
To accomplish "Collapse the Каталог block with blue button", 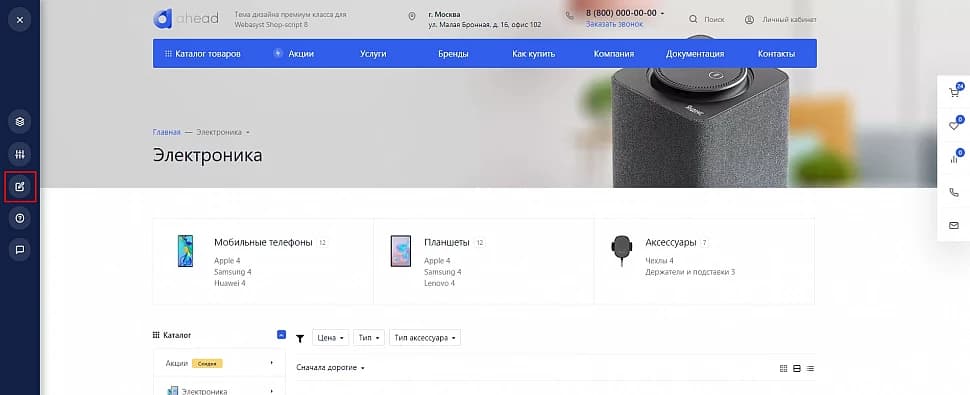I will pos(281,334).
